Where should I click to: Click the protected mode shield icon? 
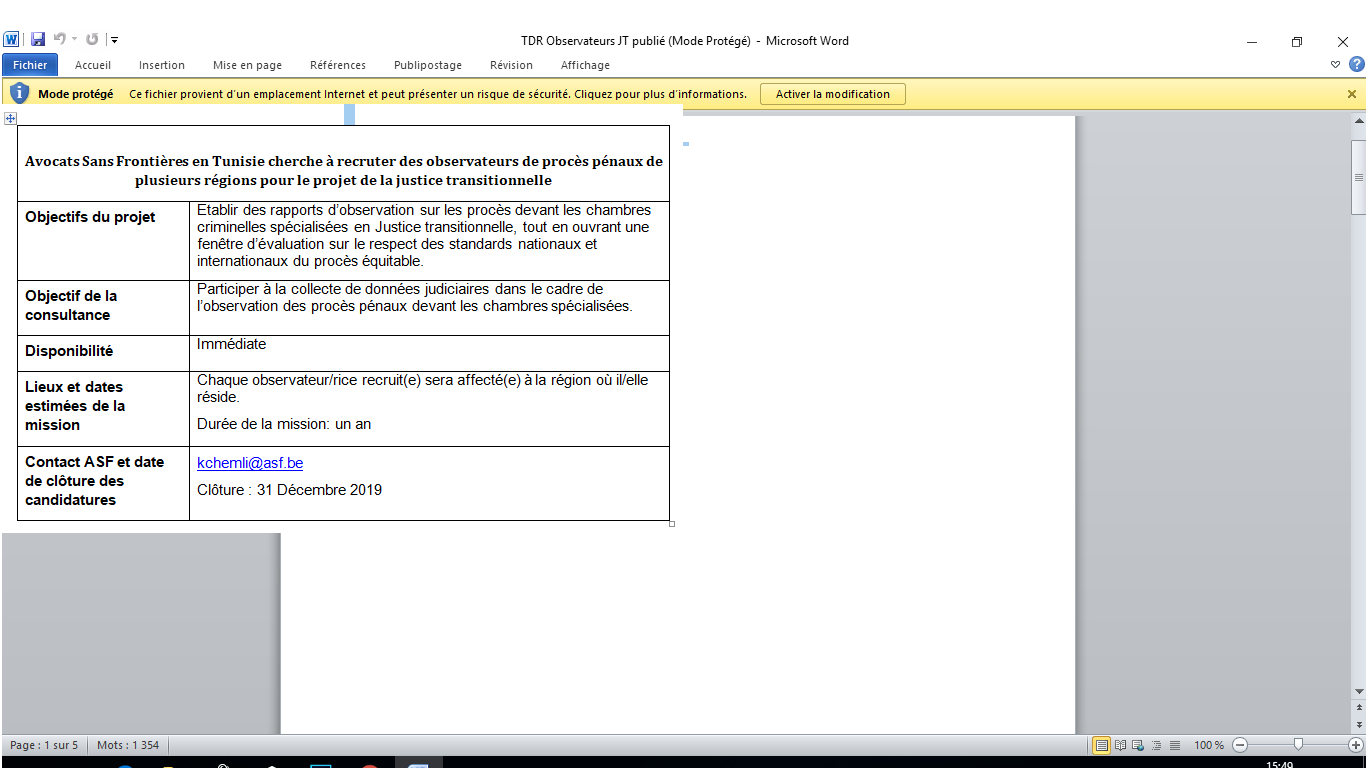[x=19, y=94]
